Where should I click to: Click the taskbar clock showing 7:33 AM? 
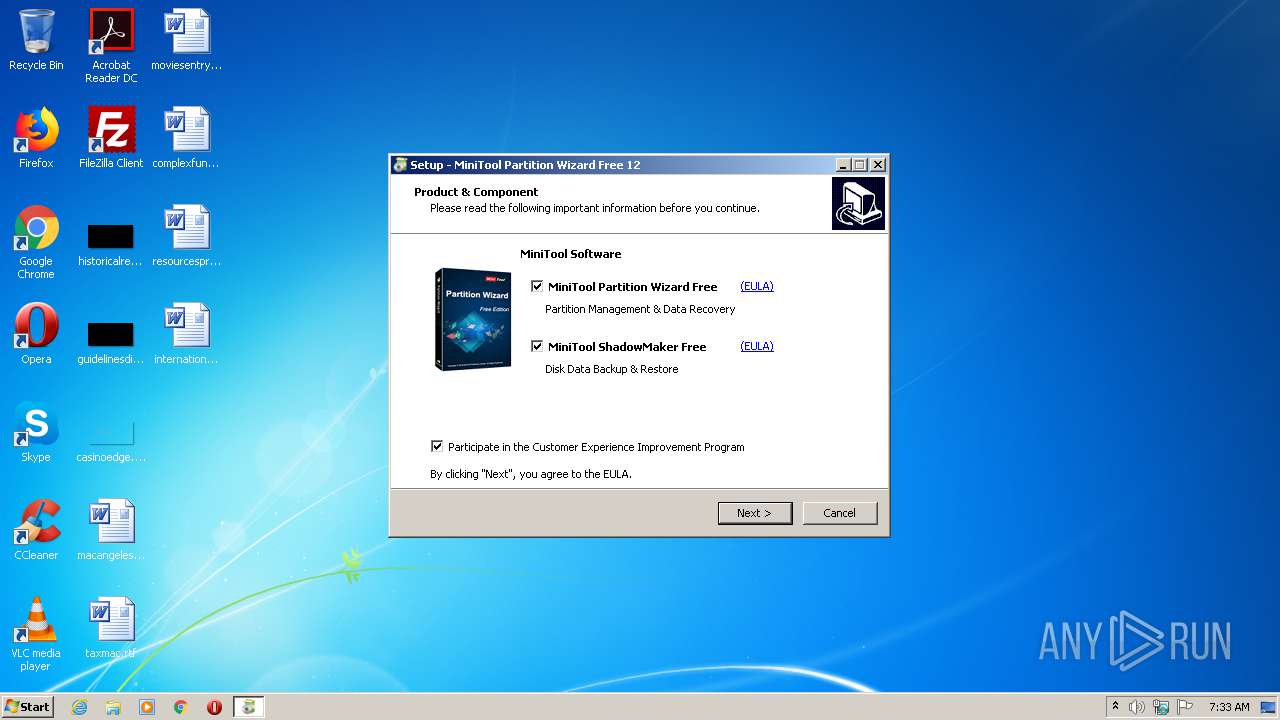pos(1229,707)
